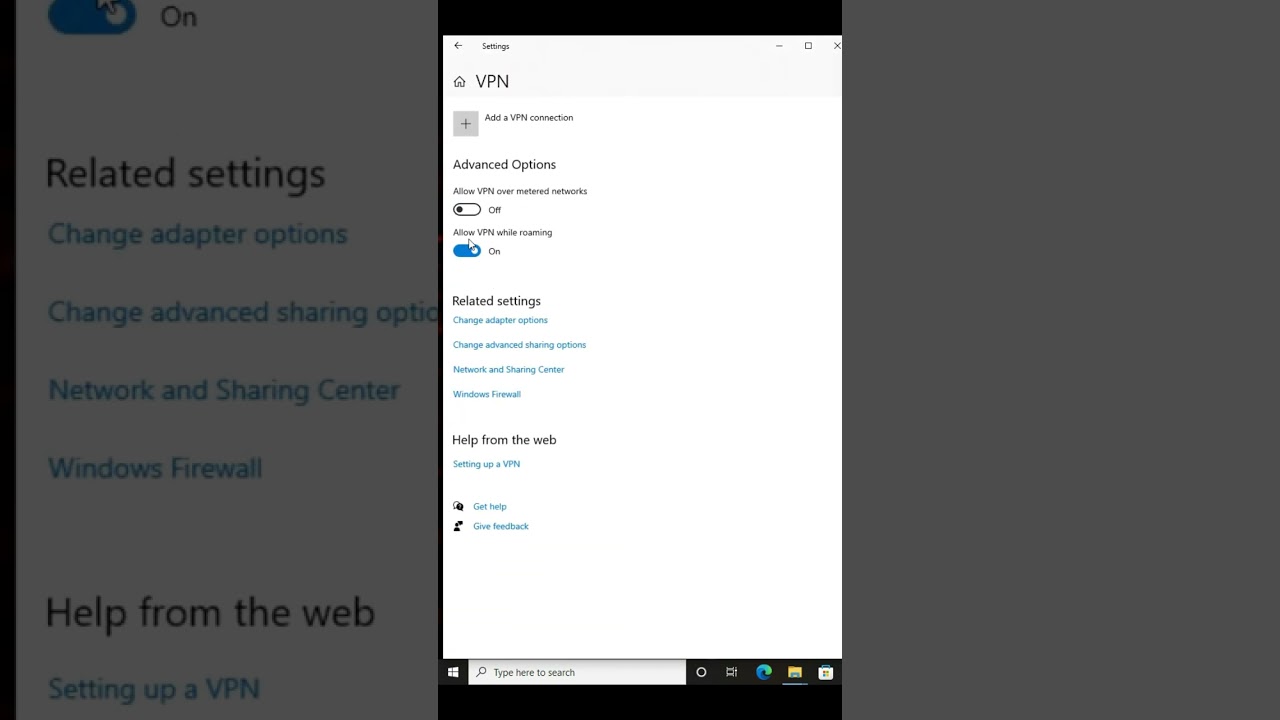Open Microsoft Store from taskbar
The height and width of the screenshot is (720, 1280).
pyautogui.click(x=826, y=672)
